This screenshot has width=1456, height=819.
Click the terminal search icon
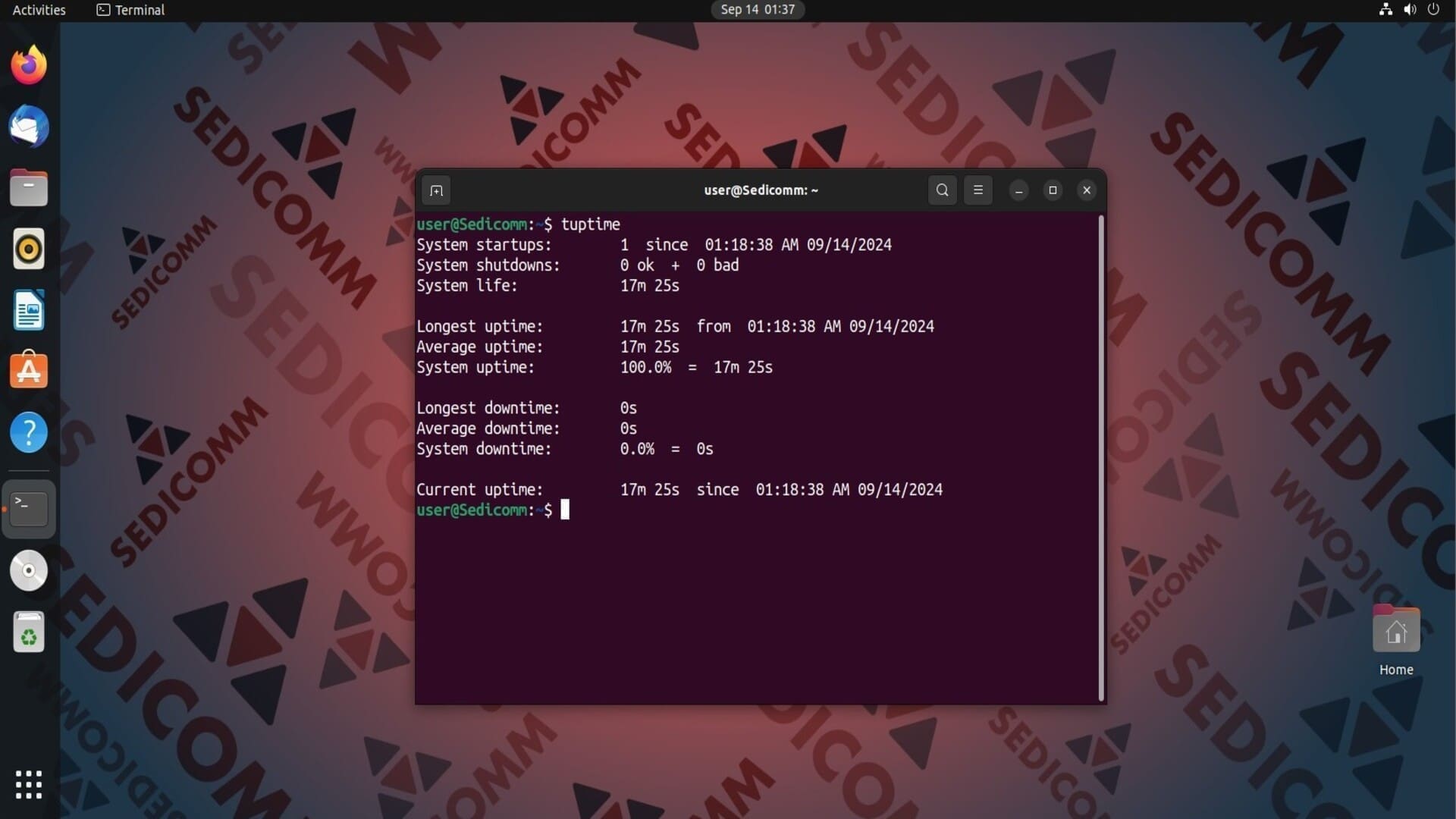pyautogui.click(x=942, y=190)
